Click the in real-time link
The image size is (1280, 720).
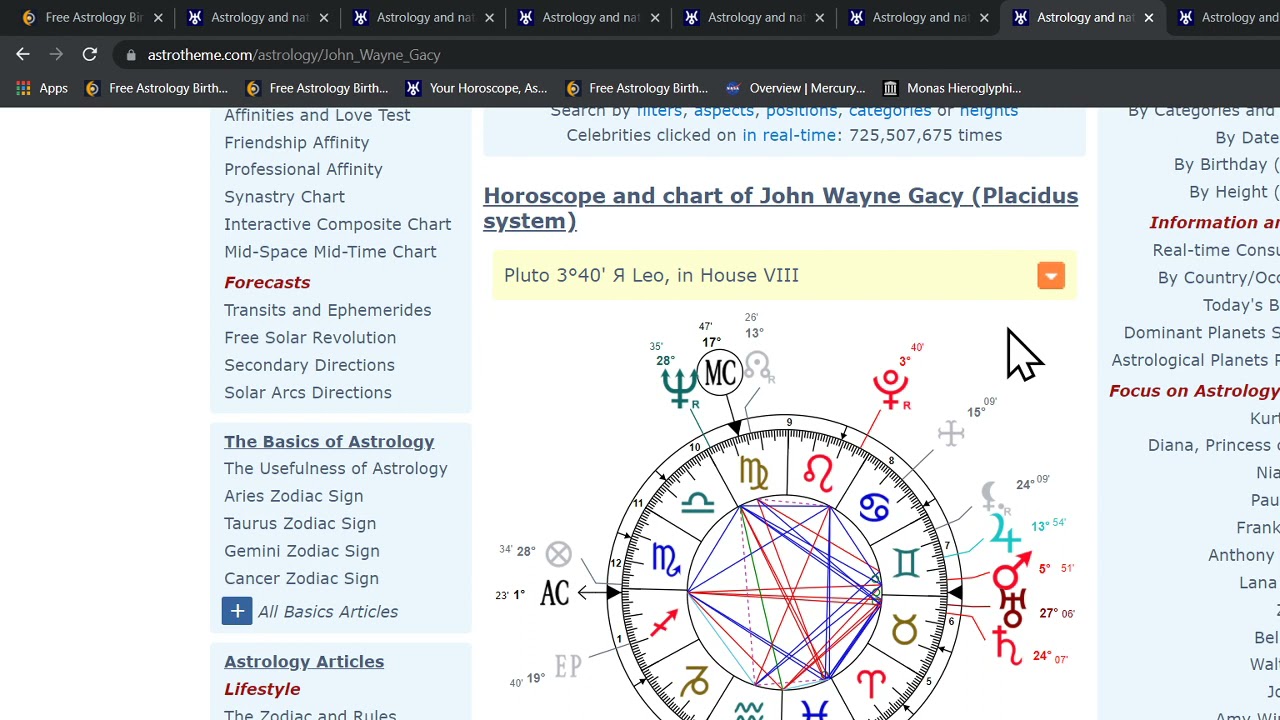pyautogui.click(x=788, y=135)
